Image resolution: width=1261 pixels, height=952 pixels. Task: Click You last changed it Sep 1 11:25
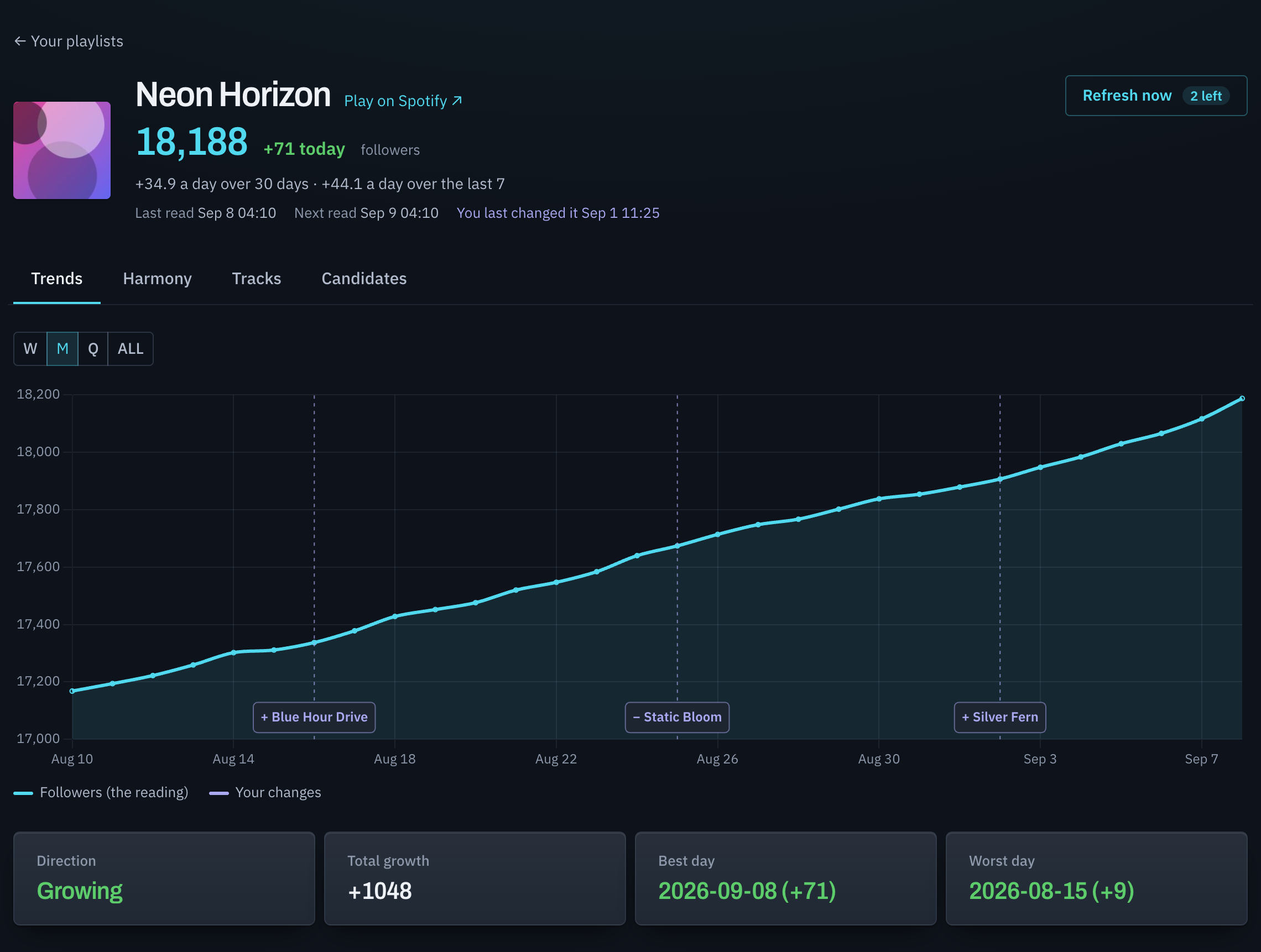558,213
